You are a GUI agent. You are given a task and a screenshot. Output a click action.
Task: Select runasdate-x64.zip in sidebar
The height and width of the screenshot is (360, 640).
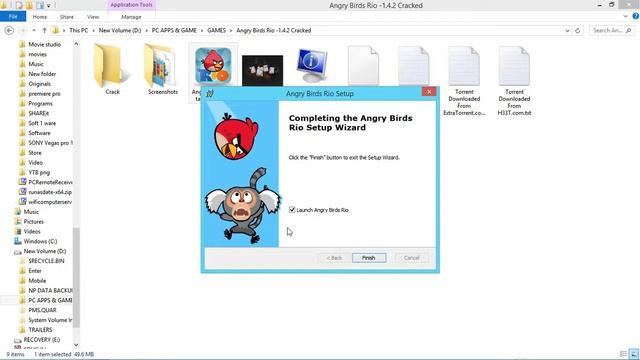coord(50,192)
